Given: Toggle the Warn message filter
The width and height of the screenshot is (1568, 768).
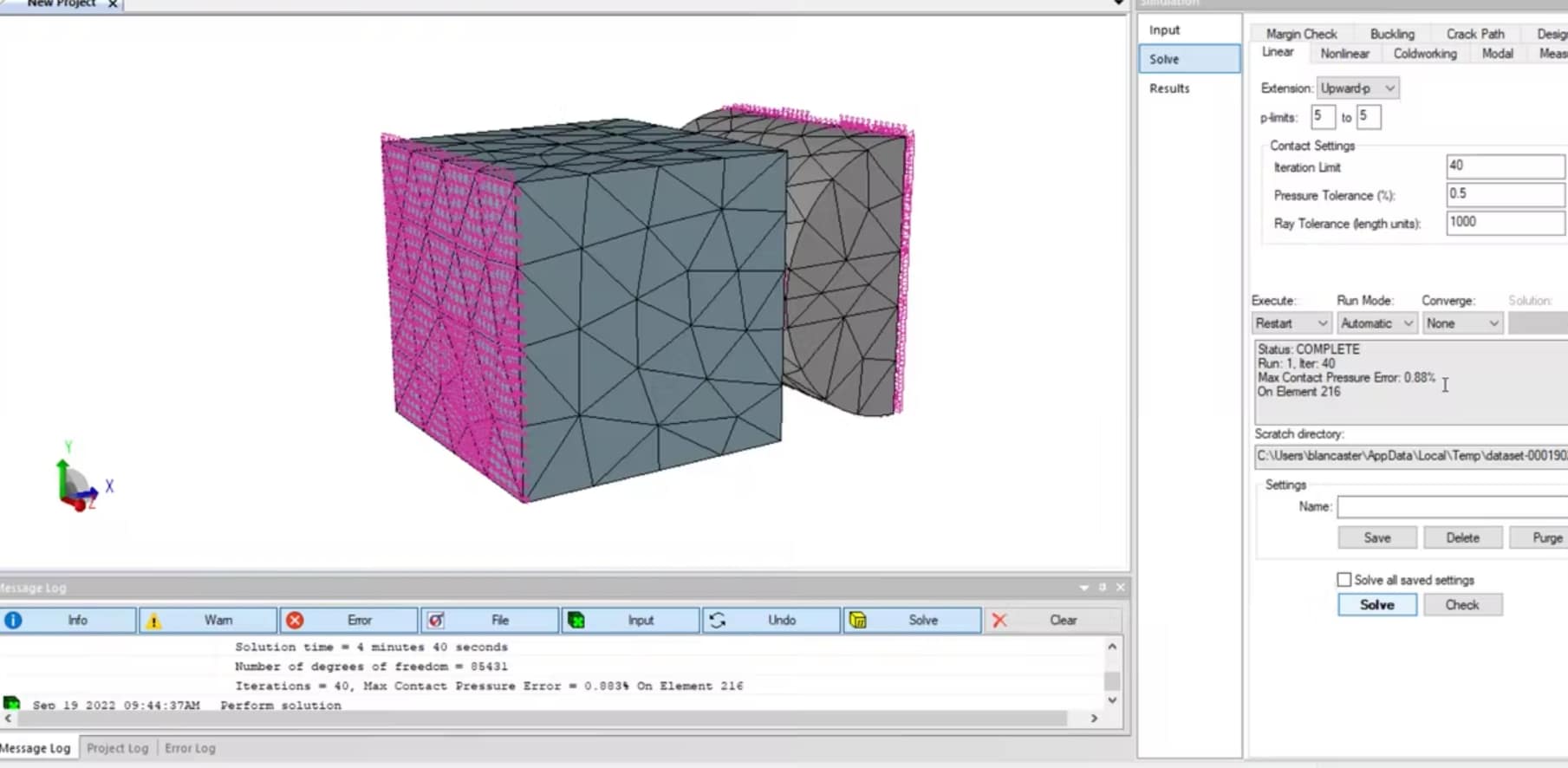Looking at the screenshot, I should [208, 620].
